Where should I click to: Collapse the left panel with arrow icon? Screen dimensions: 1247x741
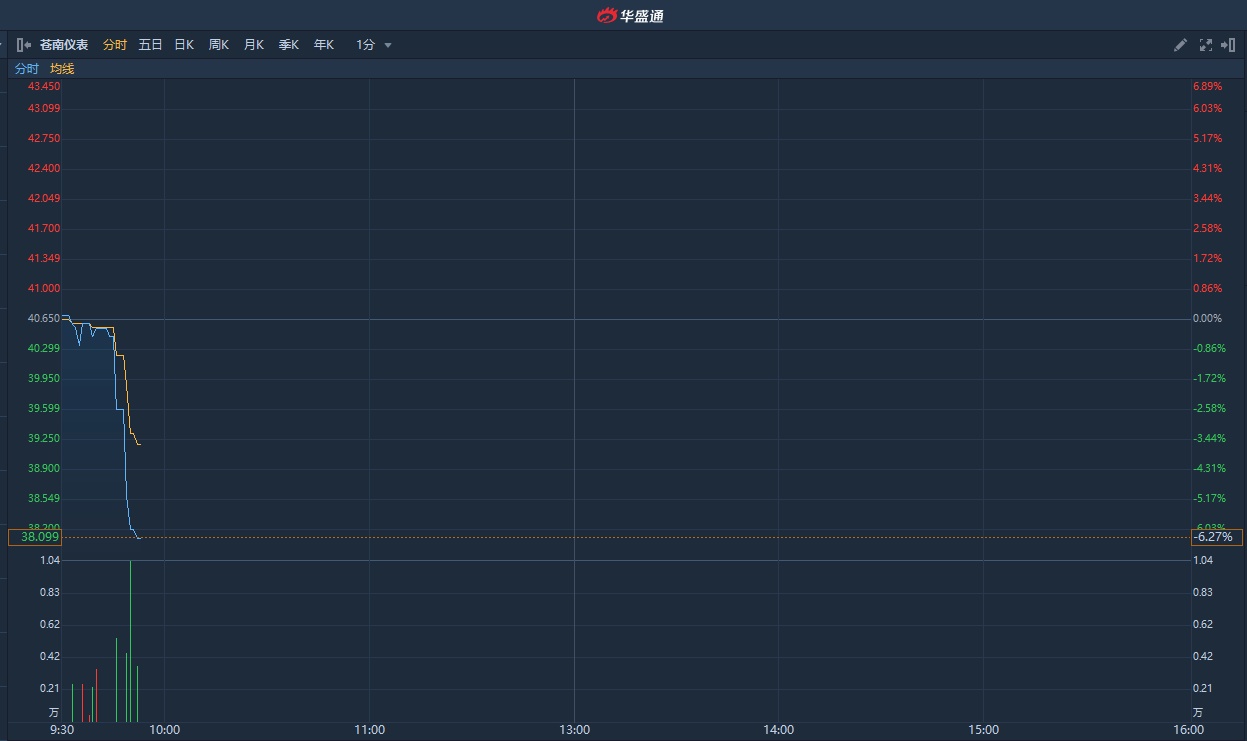[24, 45]
